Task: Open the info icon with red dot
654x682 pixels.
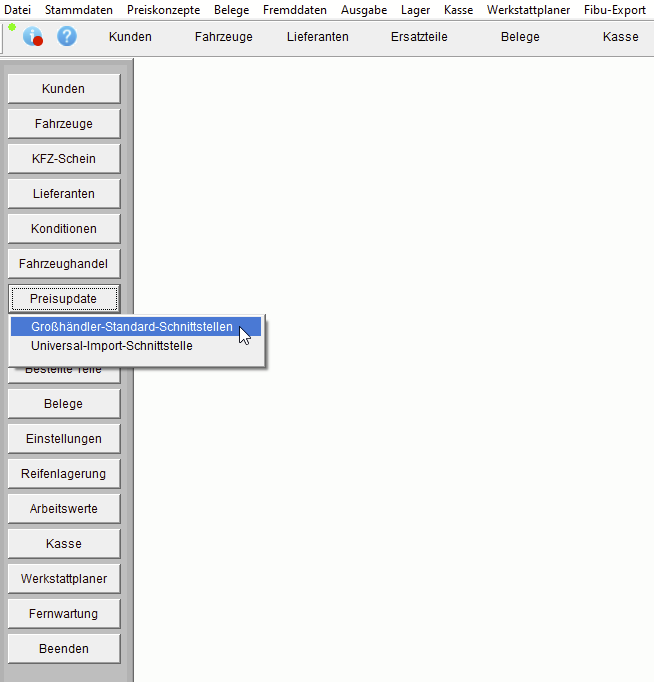Action: 33,36
